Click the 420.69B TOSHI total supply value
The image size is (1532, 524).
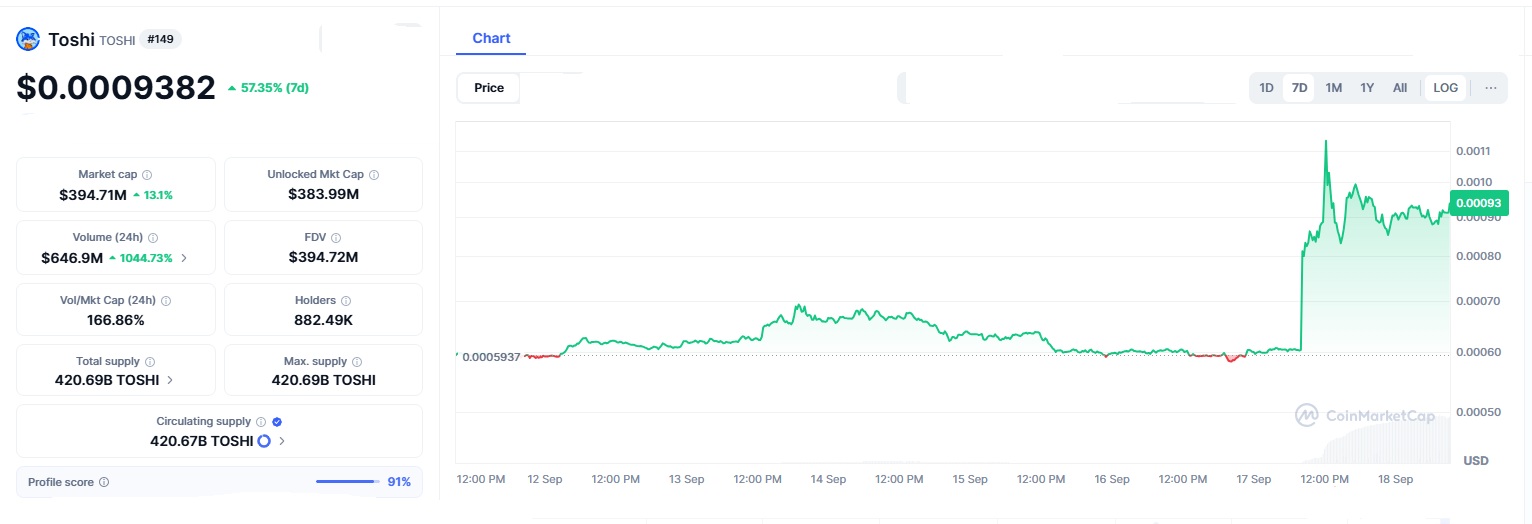107,380
